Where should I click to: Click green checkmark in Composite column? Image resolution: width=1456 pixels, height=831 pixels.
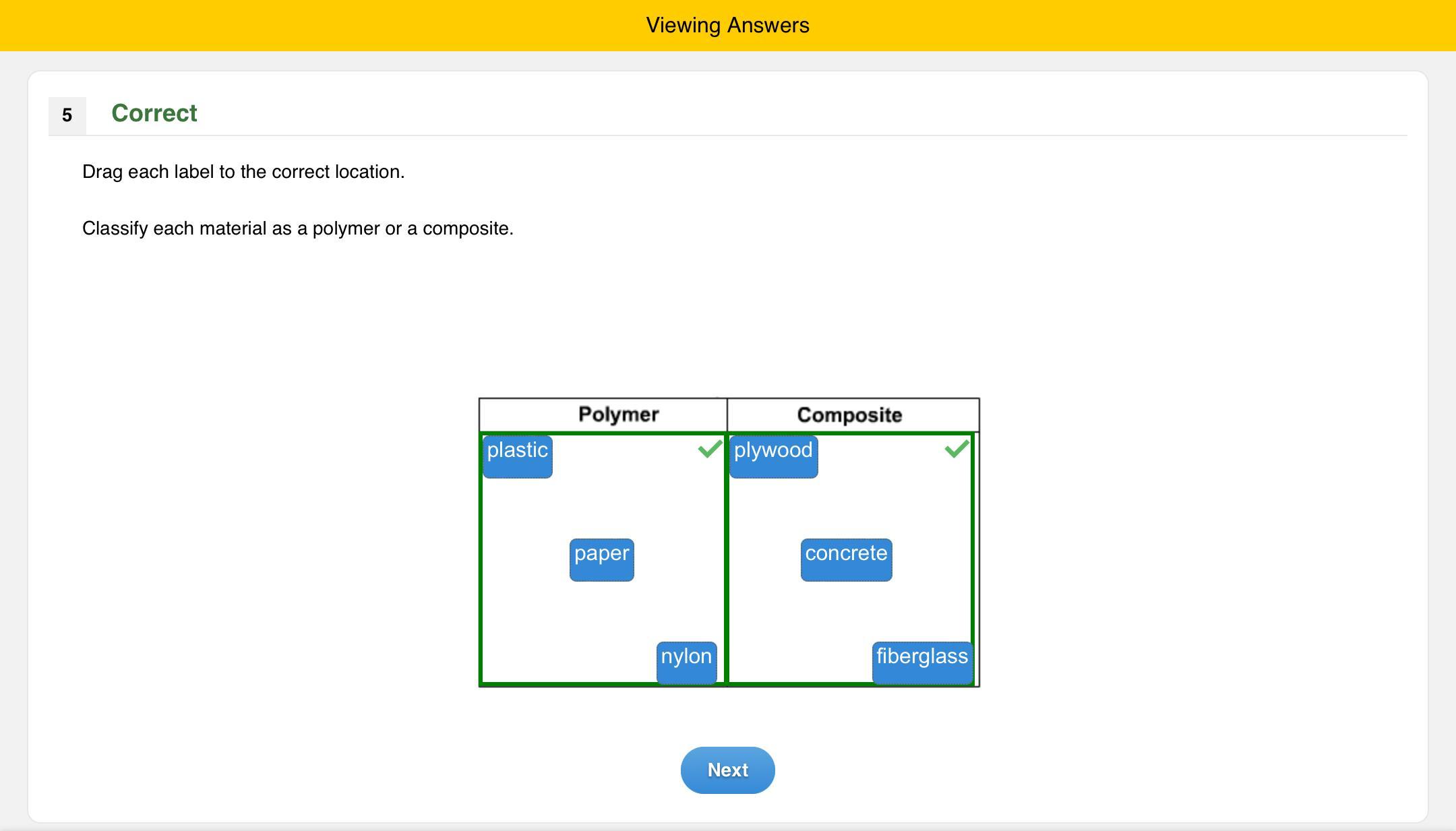coord(957,449)
